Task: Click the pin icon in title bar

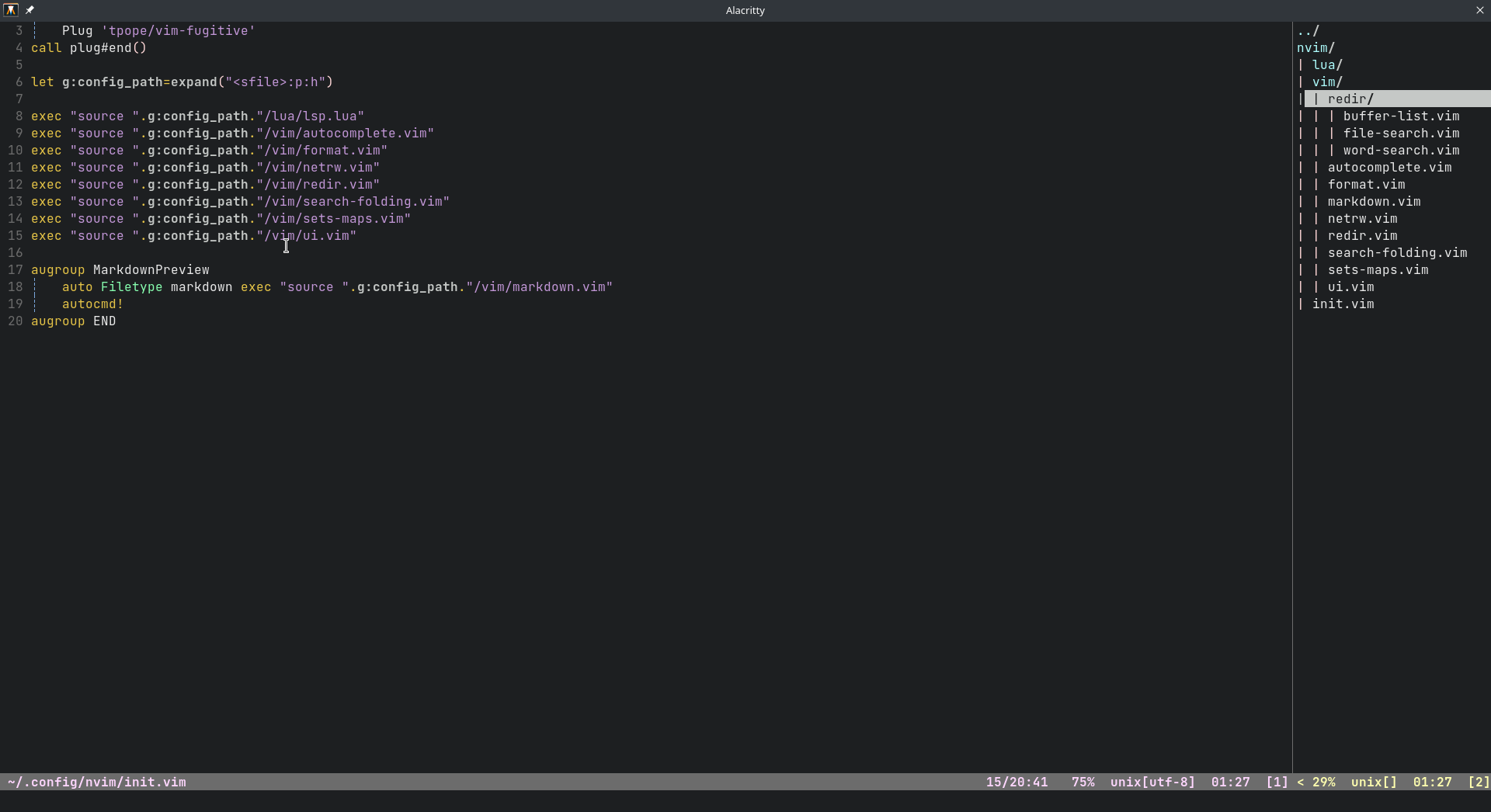Action: pos(30,10)
